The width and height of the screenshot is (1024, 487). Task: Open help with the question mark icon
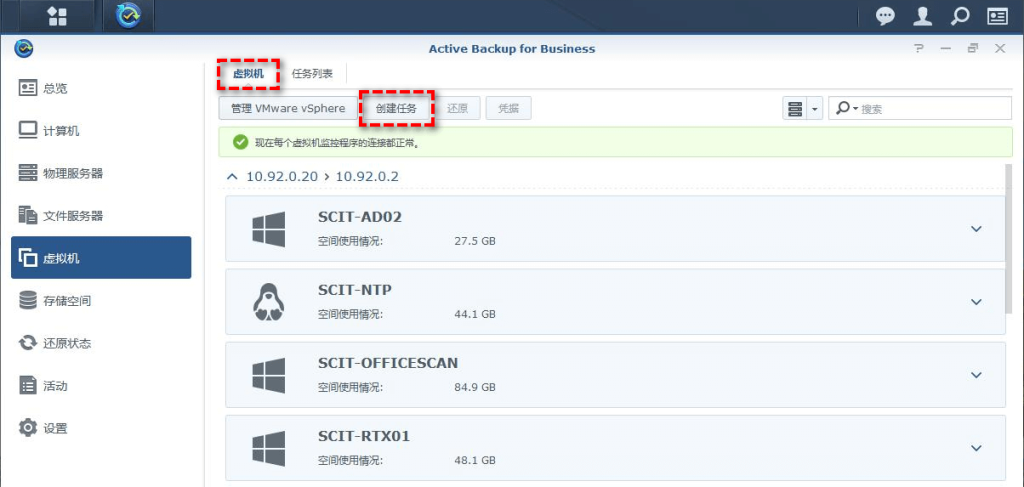[919, 48]
